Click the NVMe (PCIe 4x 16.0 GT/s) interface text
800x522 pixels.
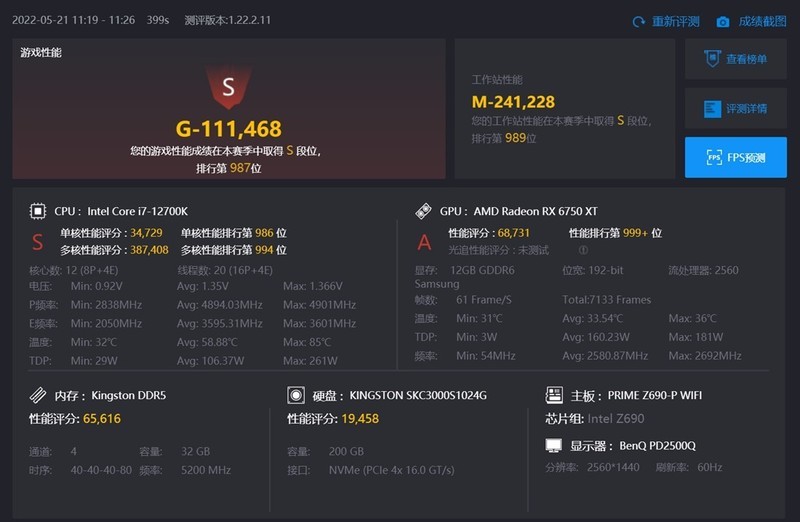coord(391,470)
